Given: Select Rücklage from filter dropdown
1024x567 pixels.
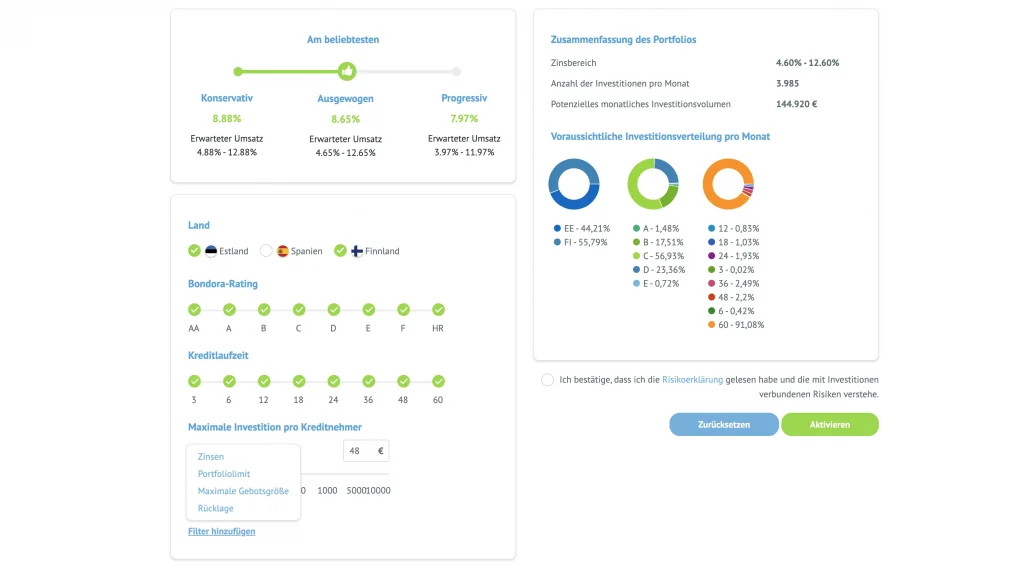Looking at the screenshot, I should 216,508.
